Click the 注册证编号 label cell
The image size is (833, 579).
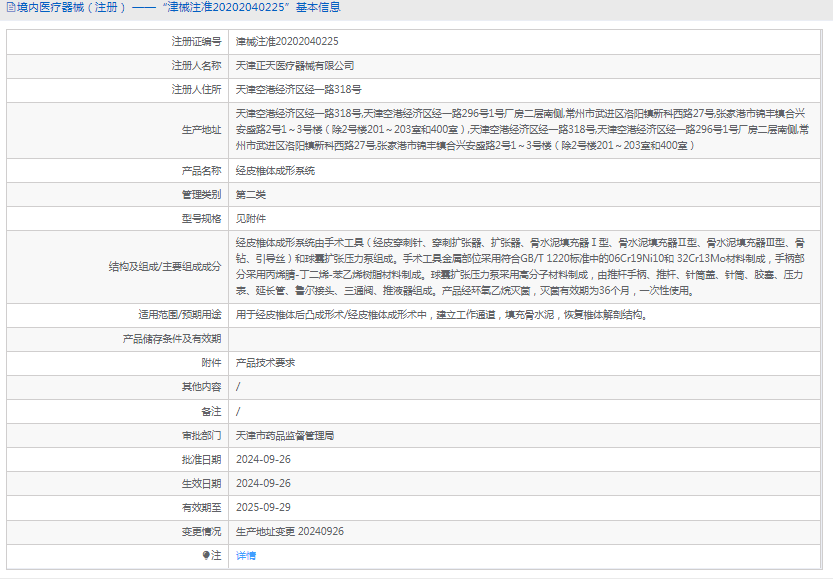pyautogui.click(x=118, y=42)
